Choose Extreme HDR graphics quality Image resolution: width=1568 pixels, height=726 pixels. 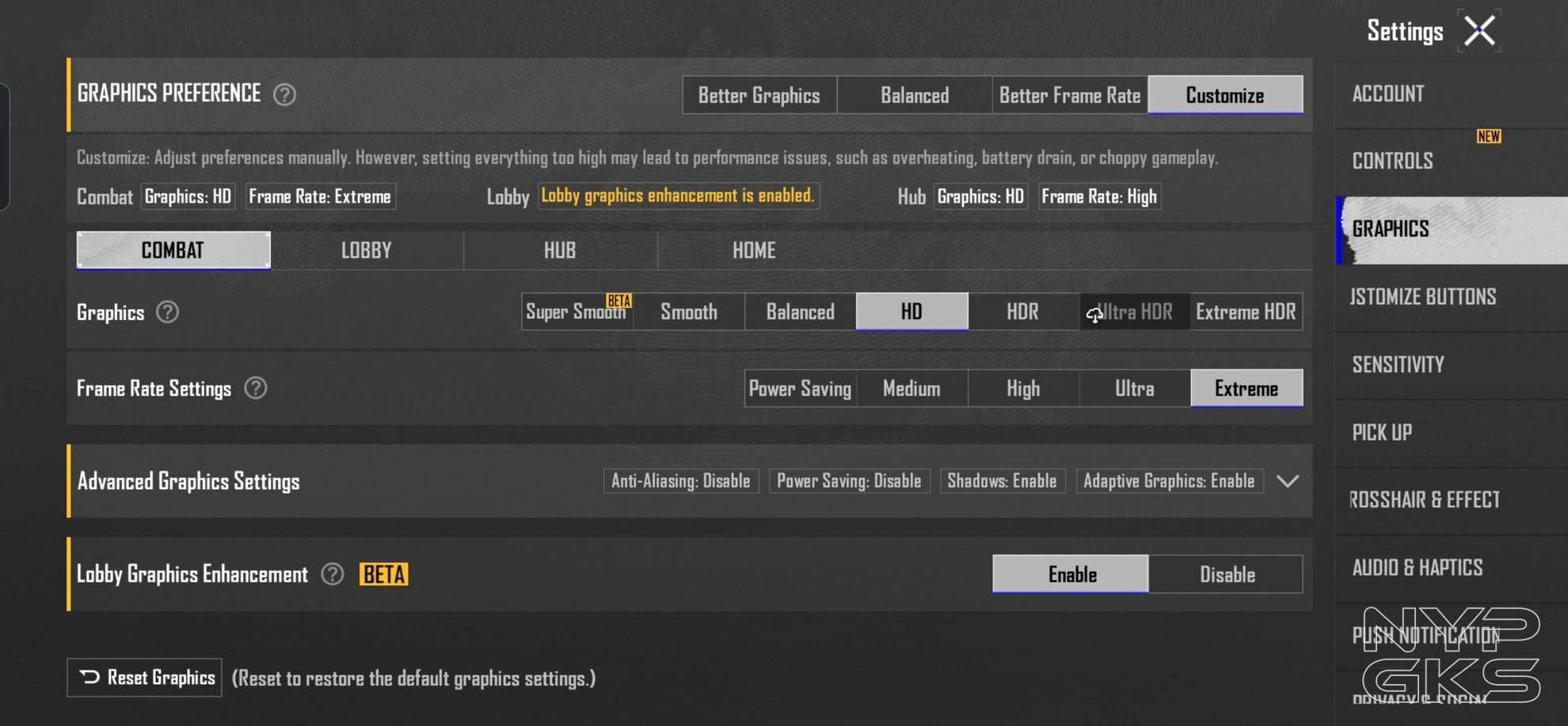tap(1246, 312)
